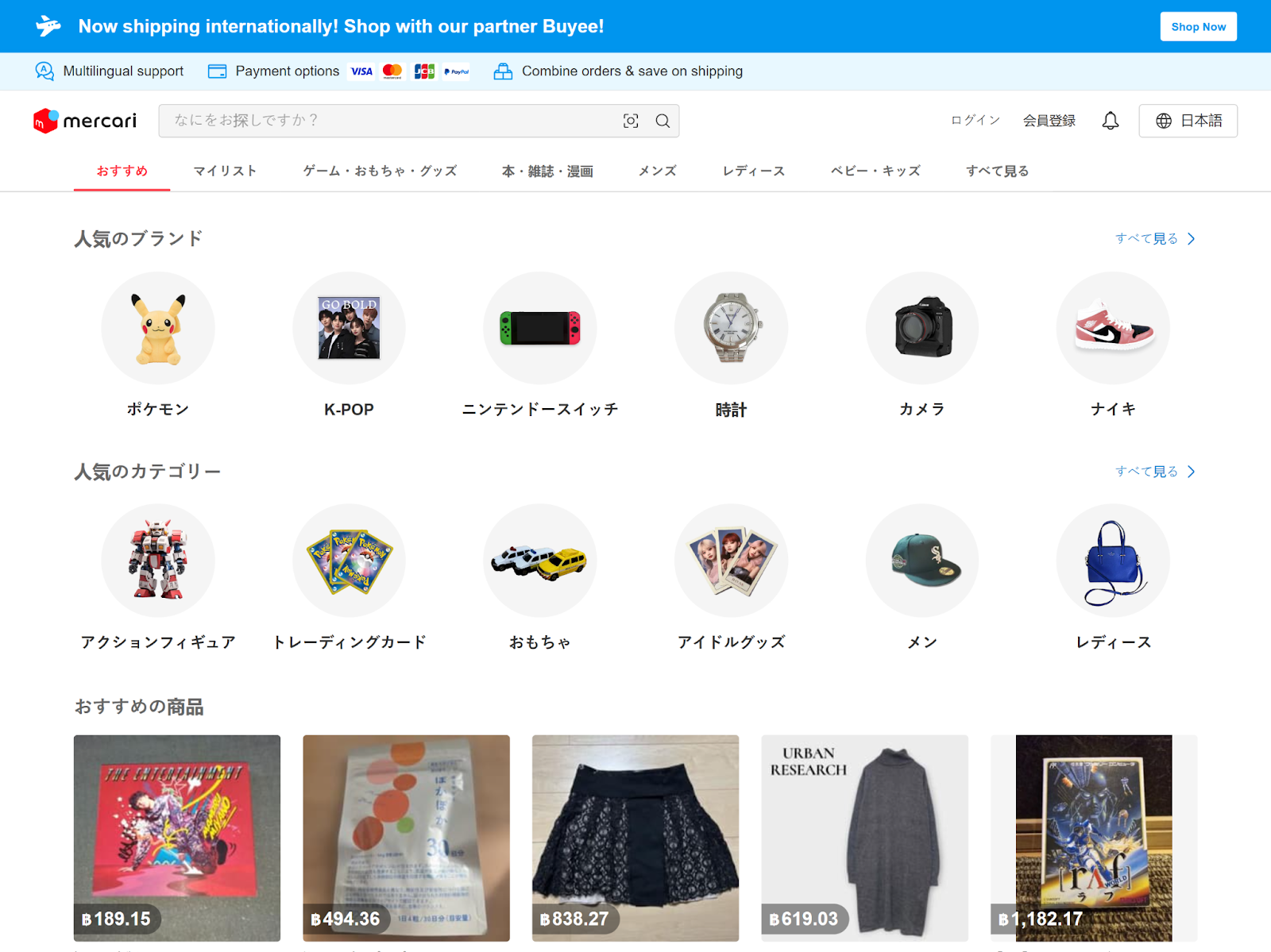The height and width of the screenshot is (952, 1271).
Task: Click the Shop Now button
Action: pos(1198,26)
